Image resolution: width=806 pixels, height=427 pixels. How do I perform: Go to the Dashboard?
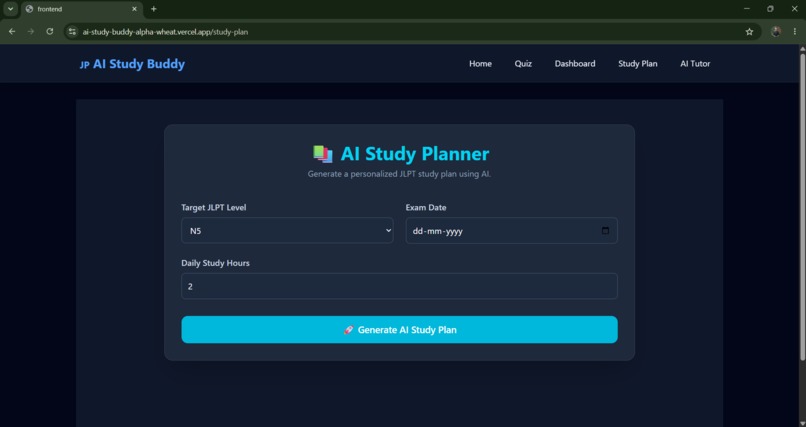(575, 64)
